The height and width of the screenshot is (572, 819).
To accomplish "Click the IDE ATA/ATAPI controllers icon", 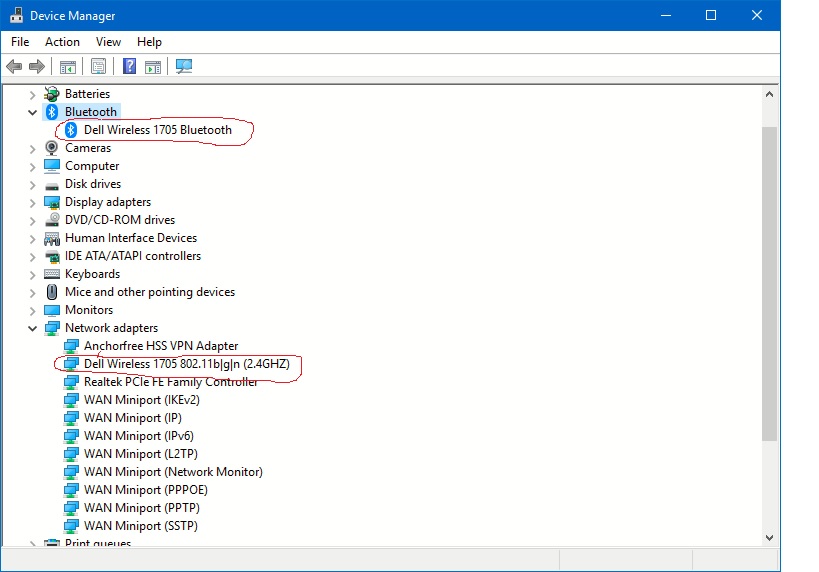I will point(52,256).
